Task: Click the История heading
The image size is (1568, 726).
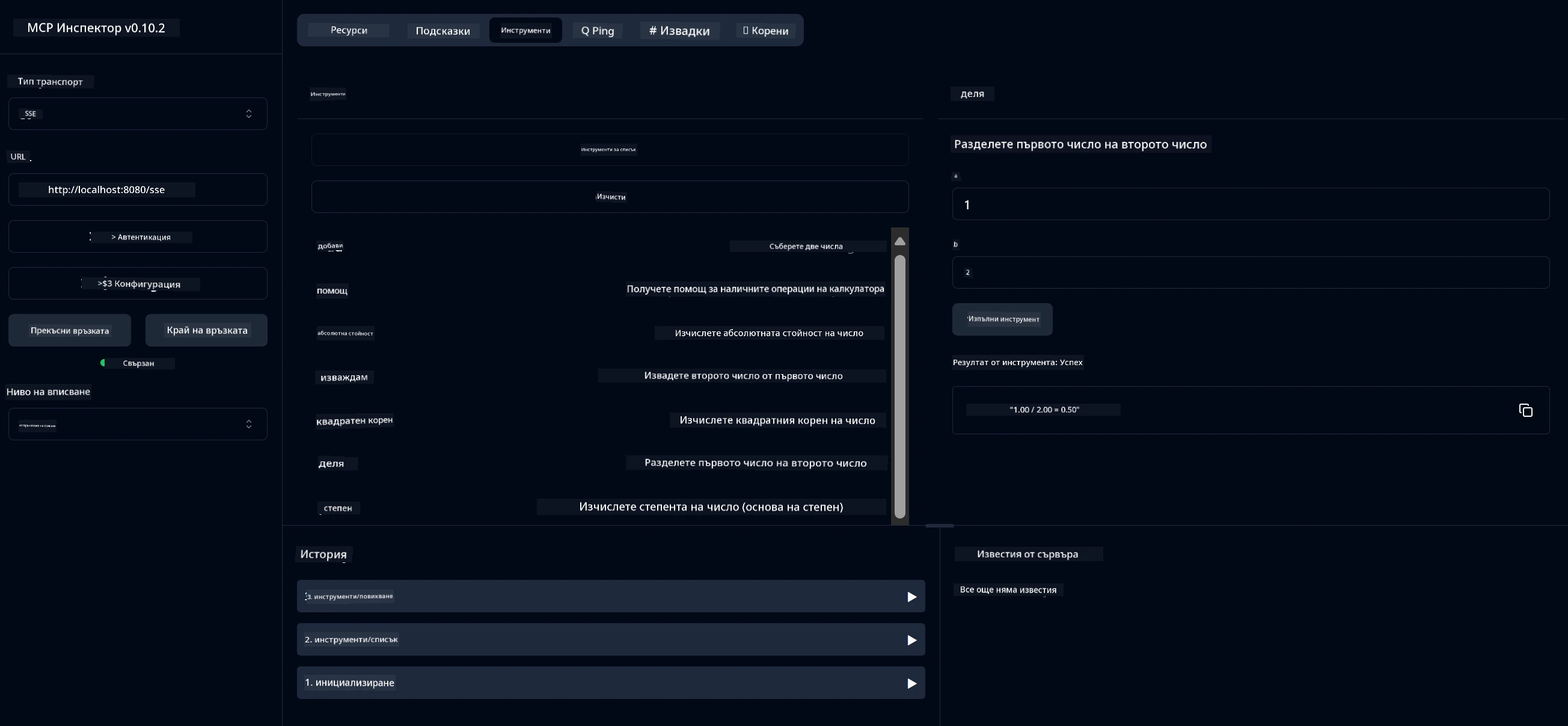Action: (x=323, y=554)
